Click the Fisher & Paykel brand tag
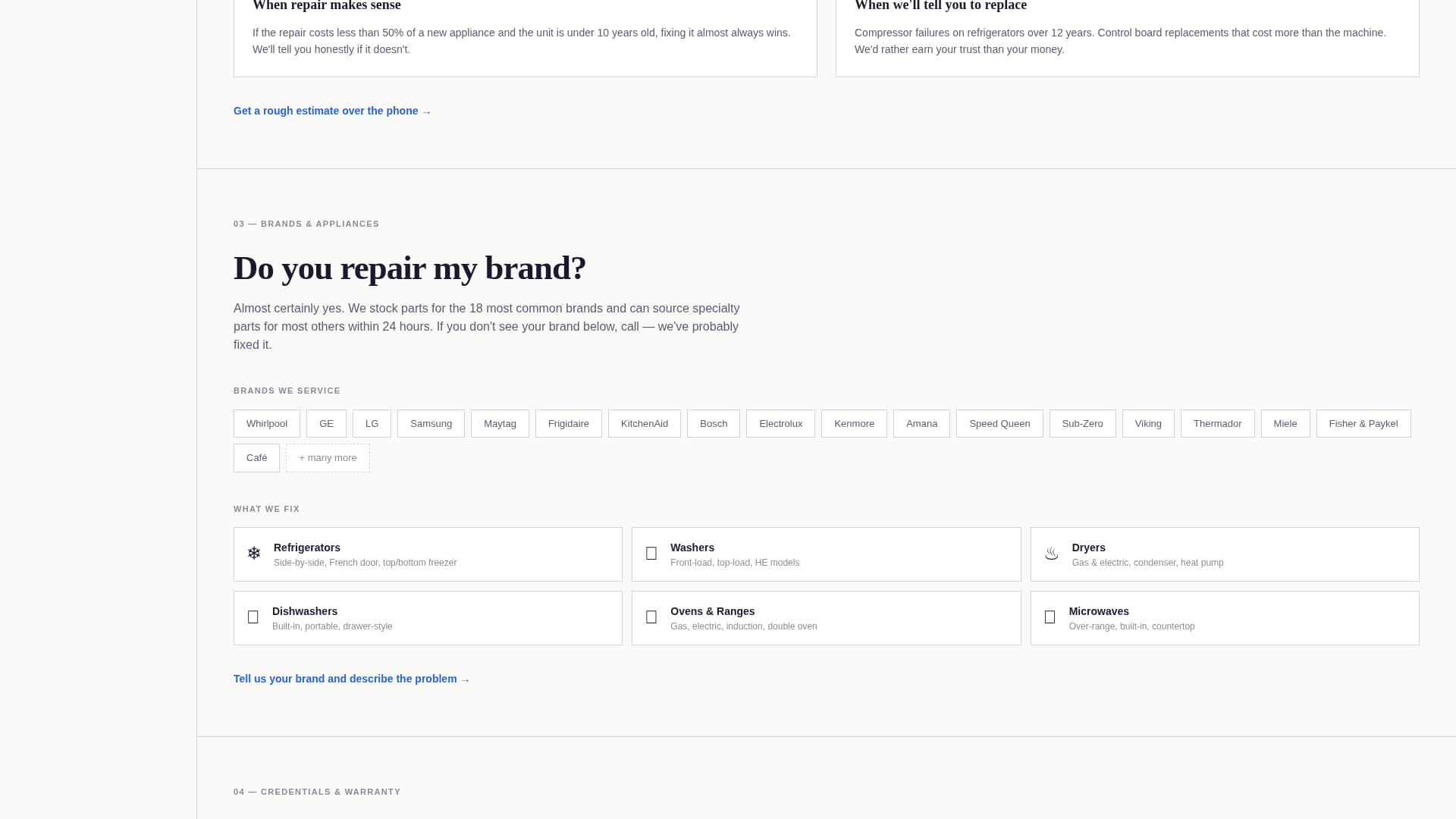This screenshot has height=819, width=1456. click(x=1363, y=424)
